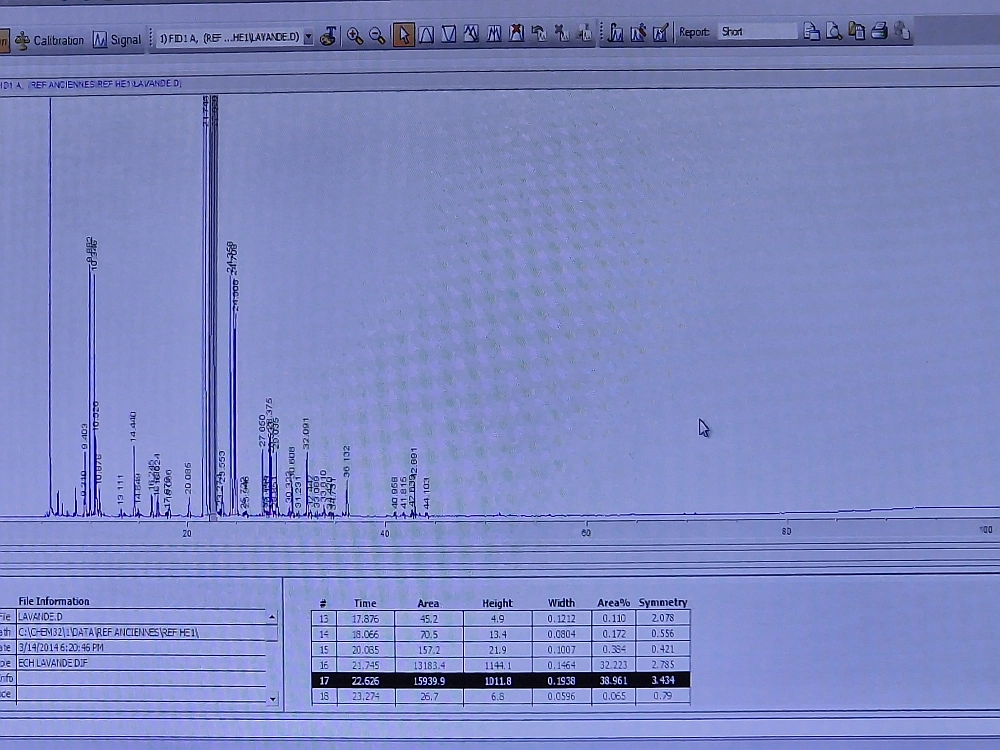
Task: Open the Report style Short field
Action: [756, 32]
